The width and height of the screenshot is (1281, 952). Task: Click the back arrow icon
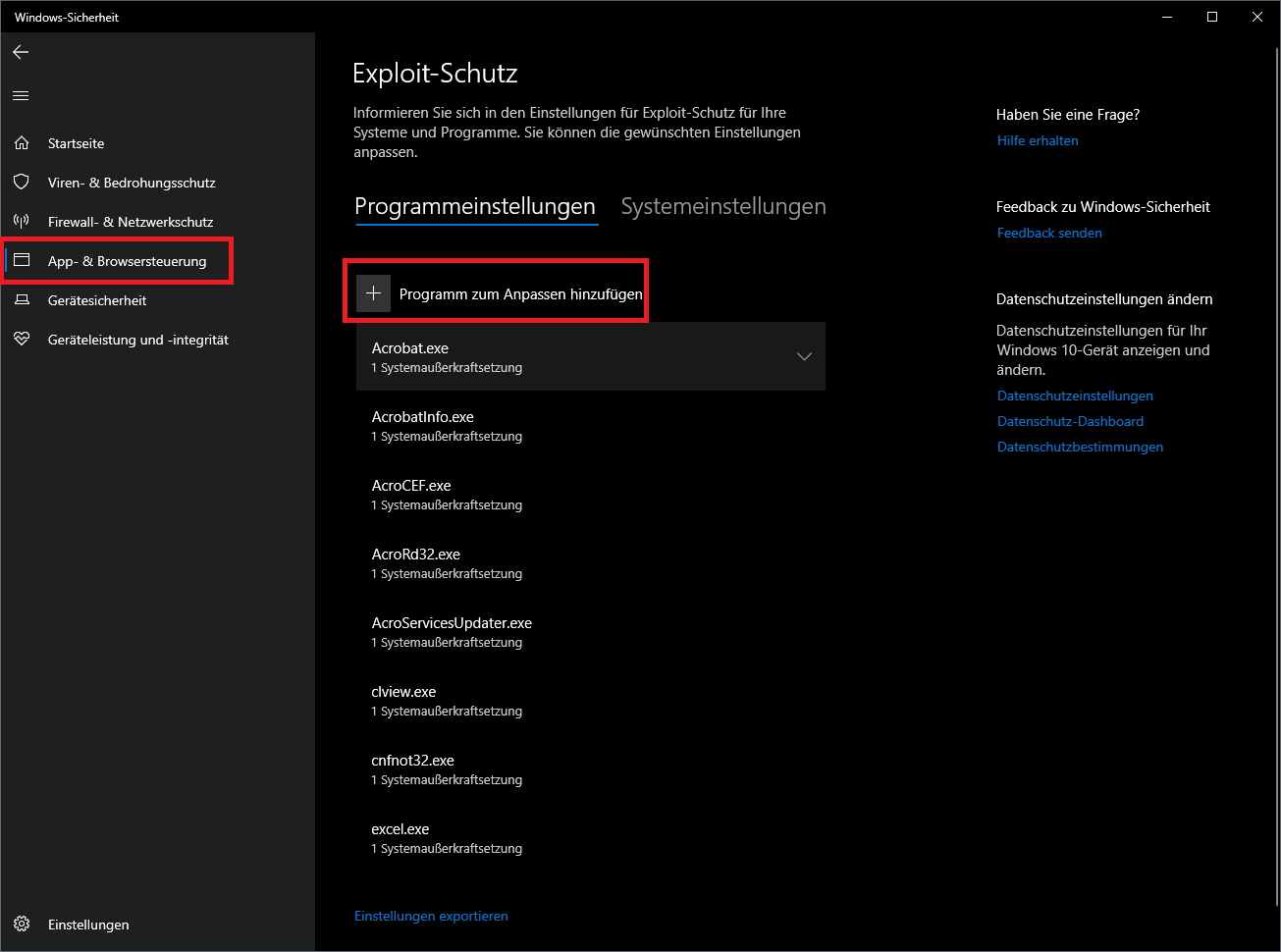[21, 52]
